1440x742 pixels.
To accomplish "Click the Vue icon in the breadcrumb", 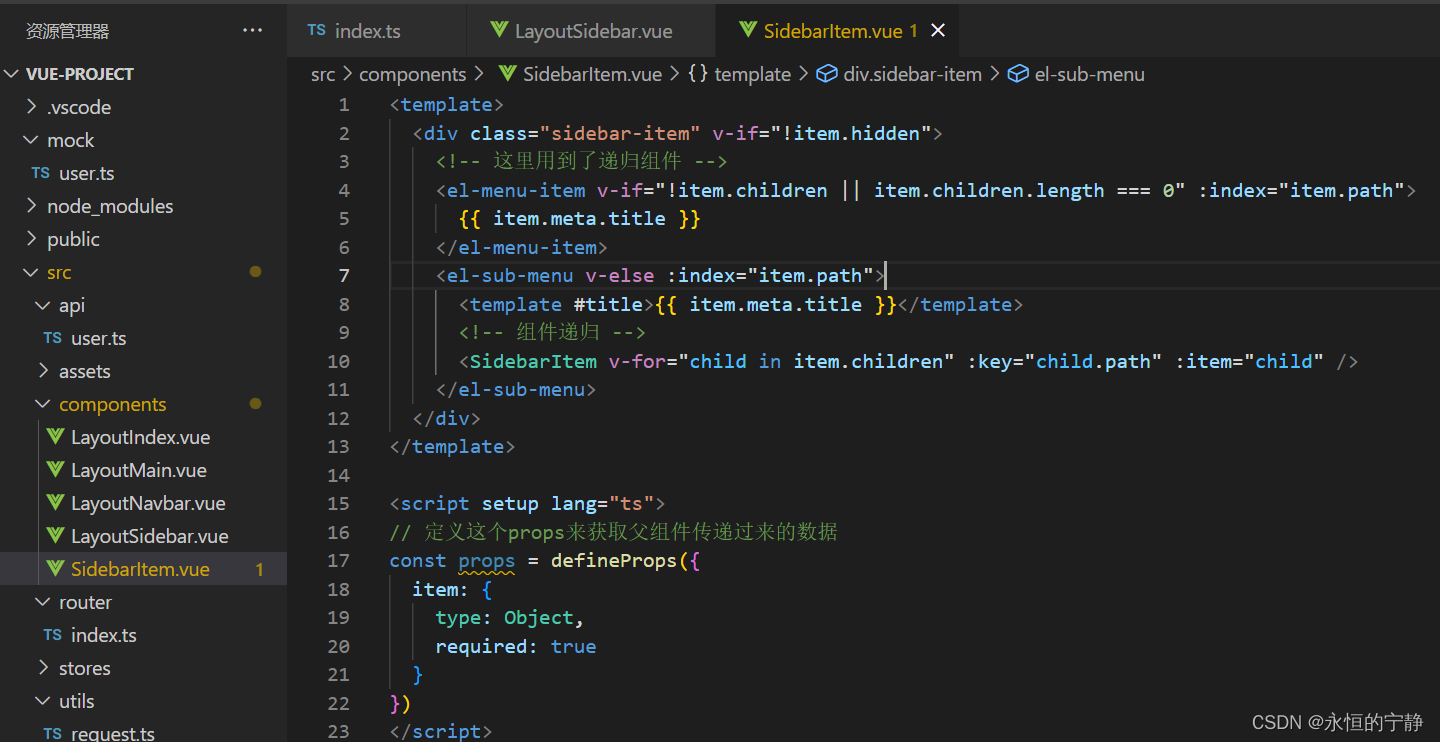I will coord(507,74).
